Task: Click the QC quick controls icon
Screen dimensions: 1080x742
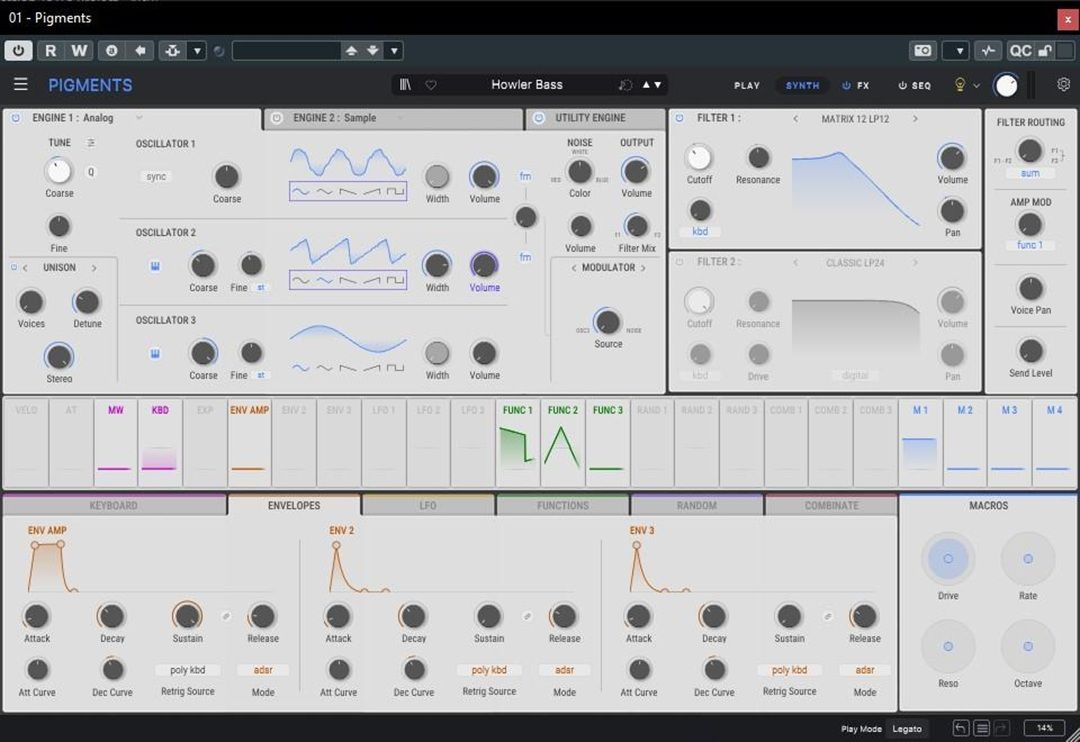Action: 1020,50
